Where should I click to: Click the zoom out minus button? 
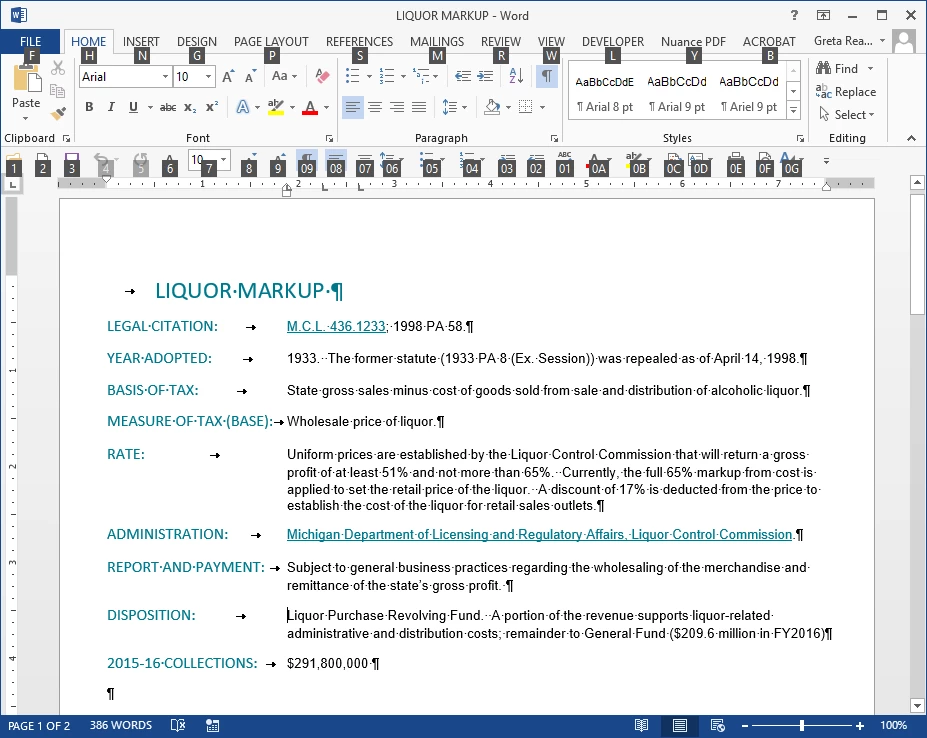745,726
